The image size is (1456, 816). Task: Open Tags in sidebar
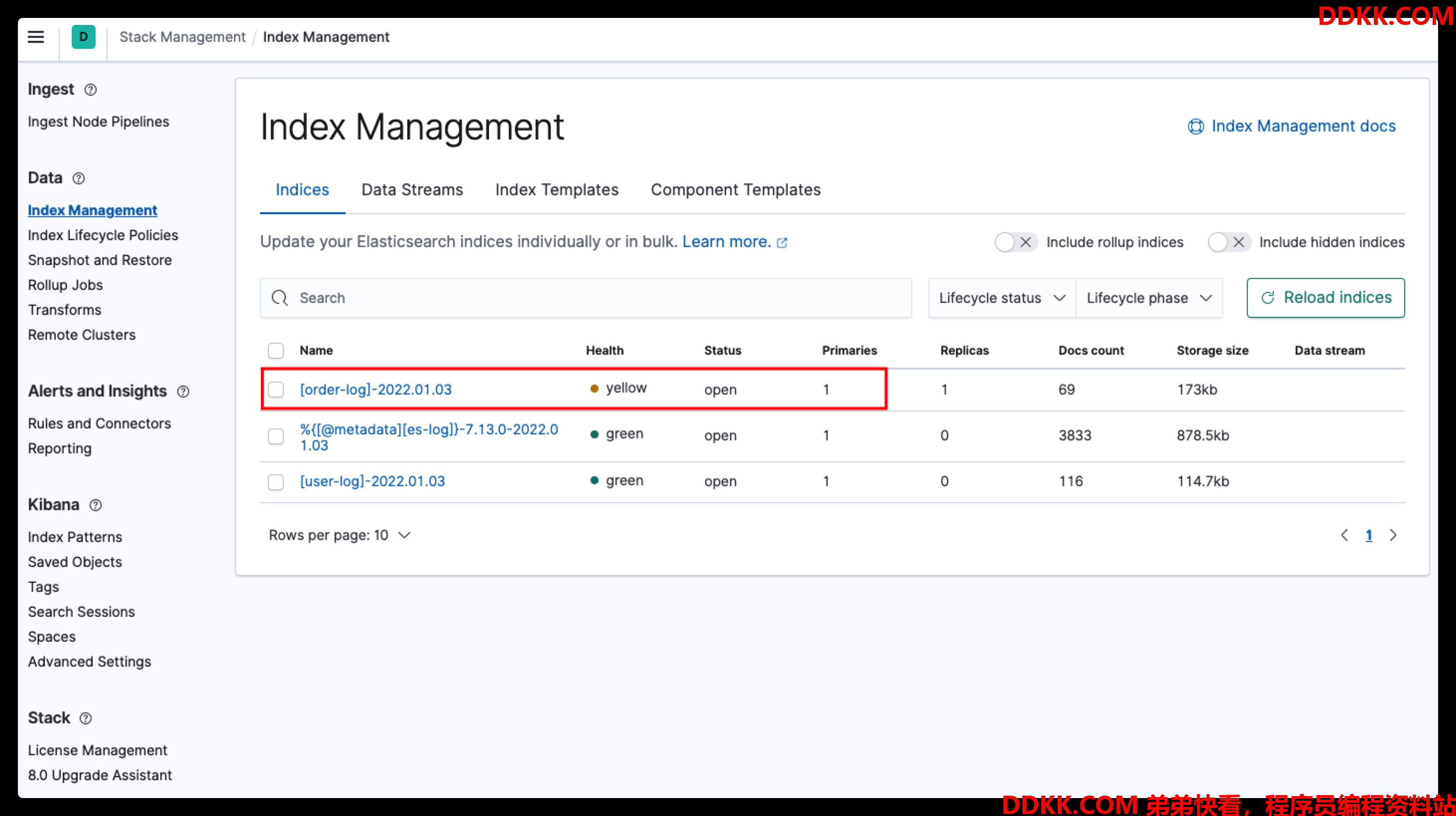43,587
